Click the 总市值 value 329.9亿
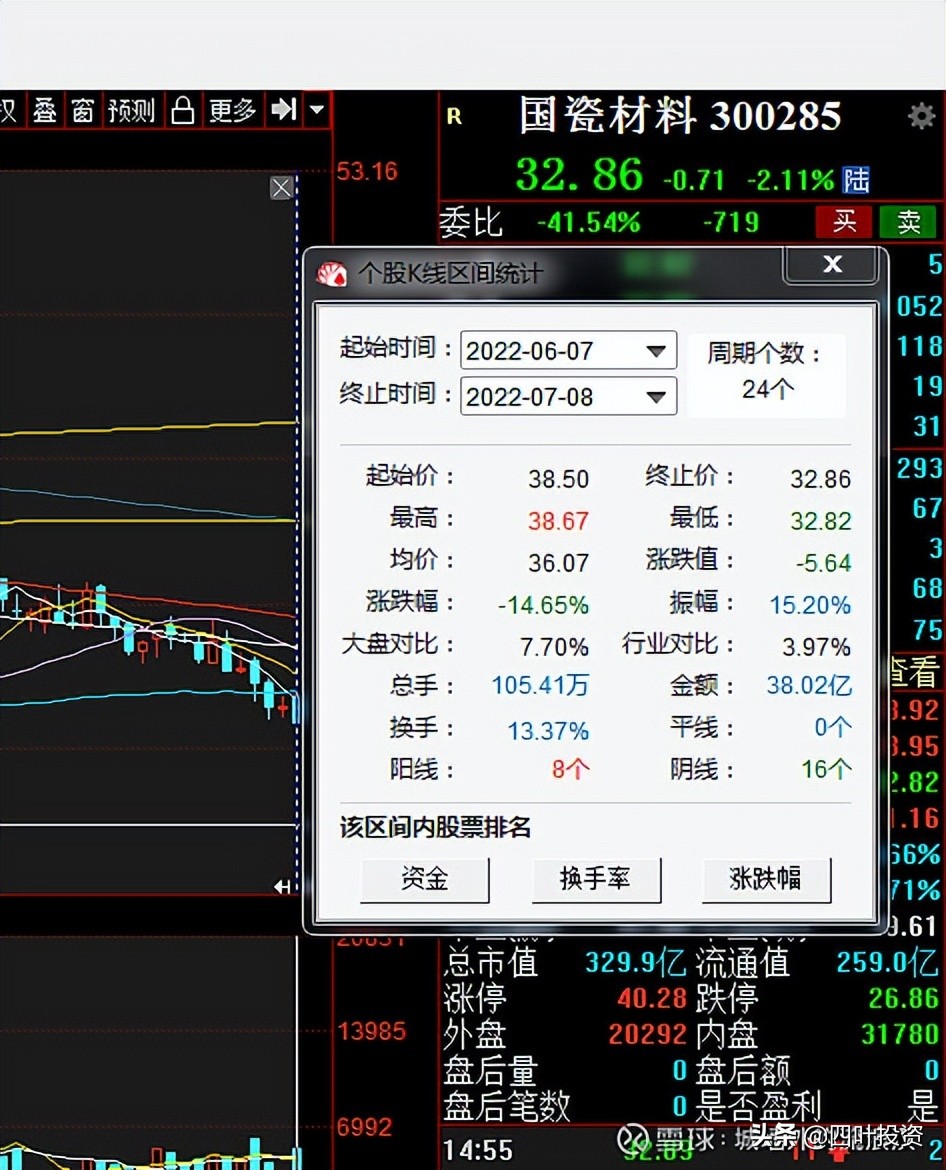Viewport: 946px width, 1170px height. pos(636,963)
